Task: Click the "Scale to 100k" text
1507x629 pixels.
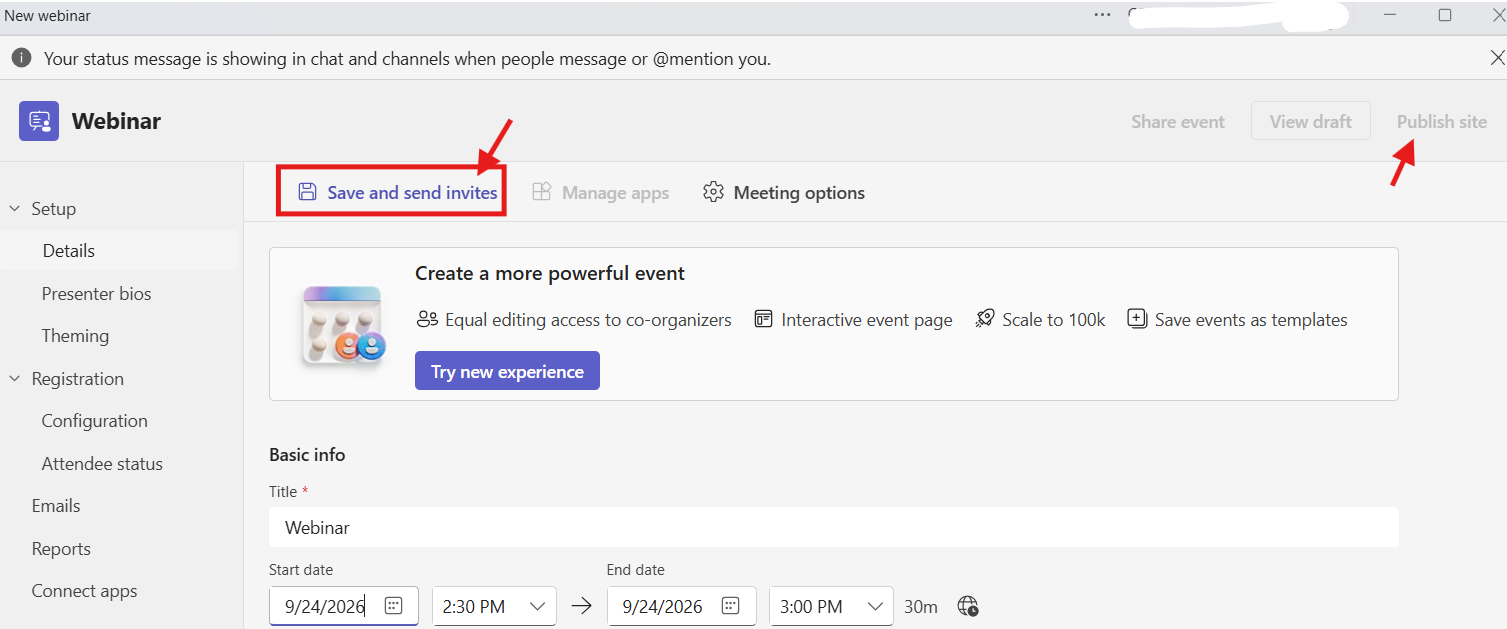Action: pyautogui.click(x=1054, y=320)
